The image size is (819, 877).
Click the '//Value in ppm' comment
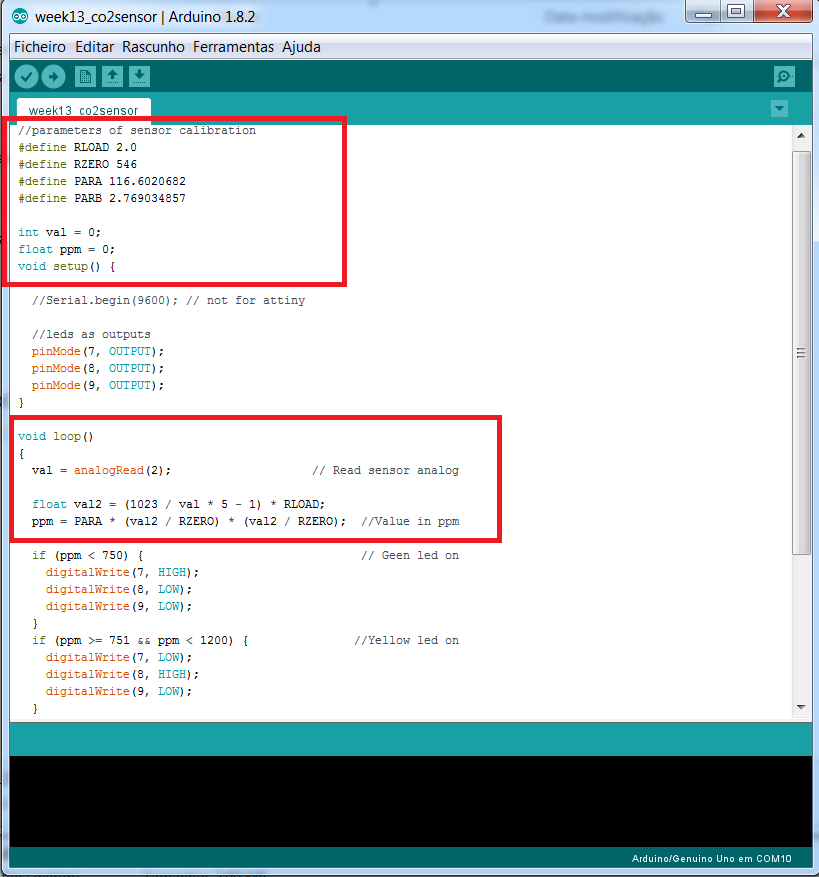[x=410, y=521]
